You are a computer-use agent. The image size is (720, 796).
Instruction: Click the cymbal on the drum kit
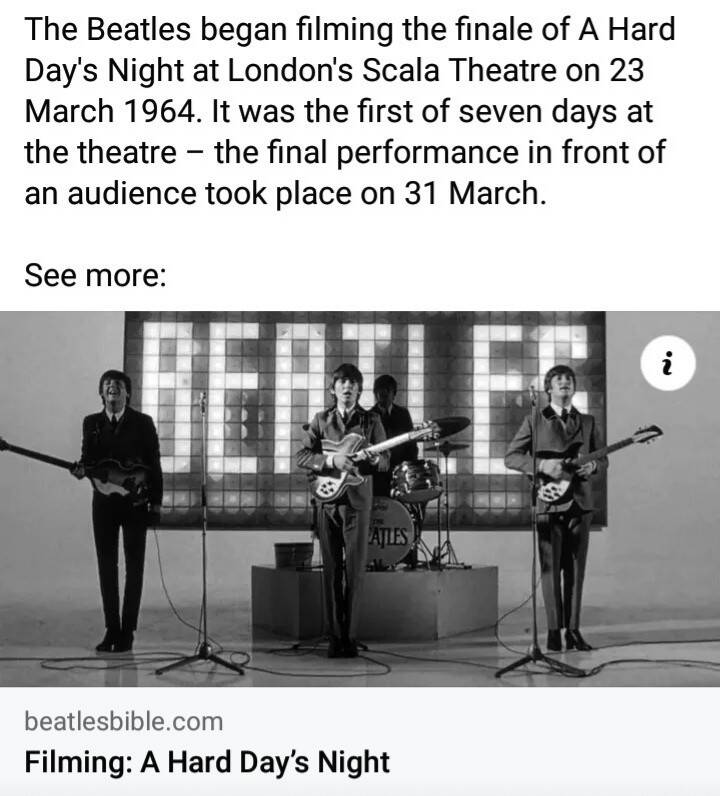click(x=450, y=425)
